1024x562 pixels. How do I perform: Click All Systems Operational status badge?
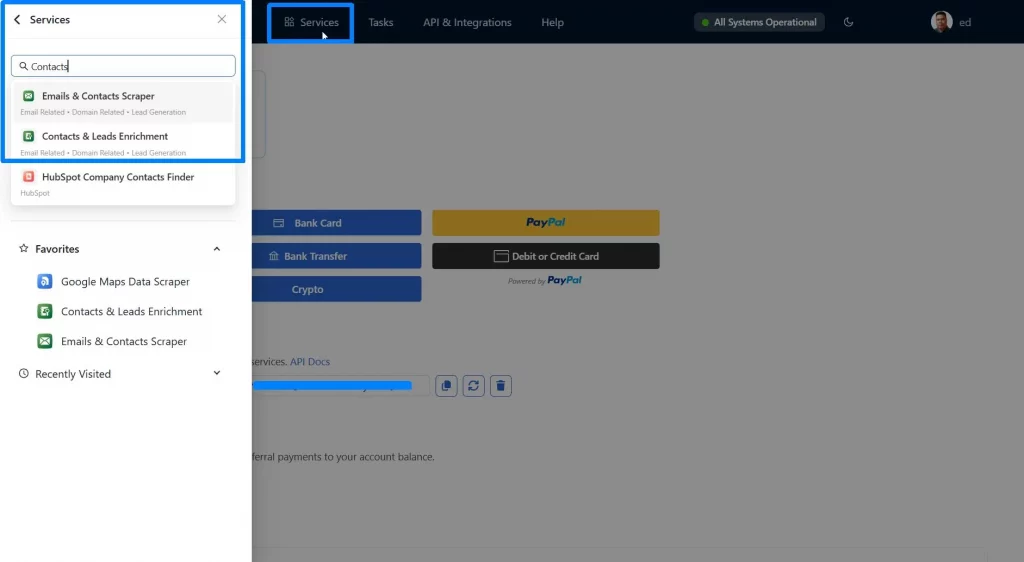pos(759,22)
